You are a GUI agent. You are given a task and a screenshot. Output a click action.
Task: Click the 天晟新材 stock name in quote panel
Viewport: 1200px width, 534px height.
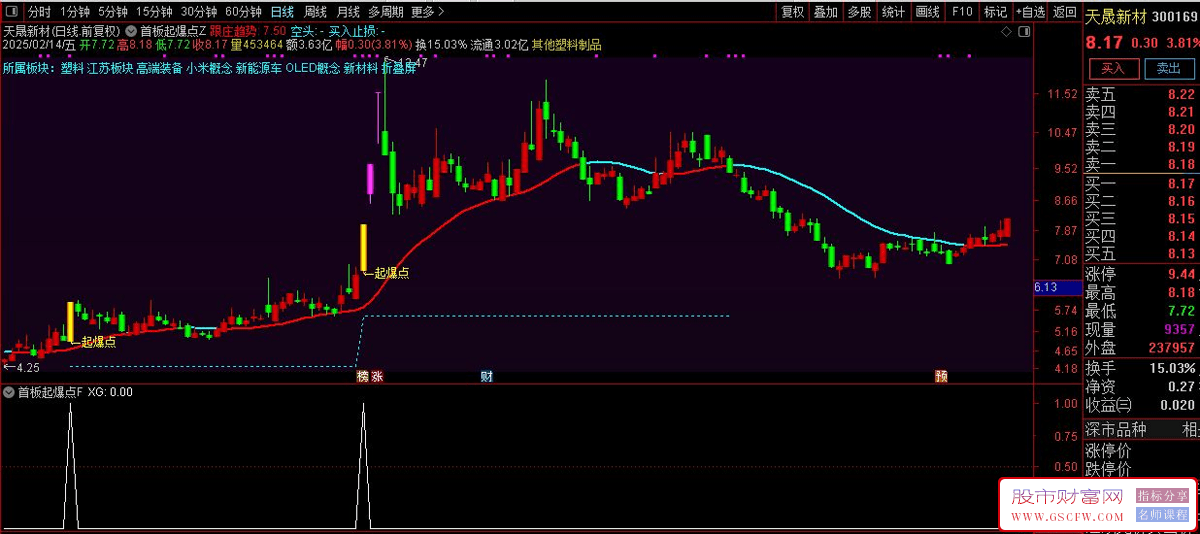pos(1115,16)
